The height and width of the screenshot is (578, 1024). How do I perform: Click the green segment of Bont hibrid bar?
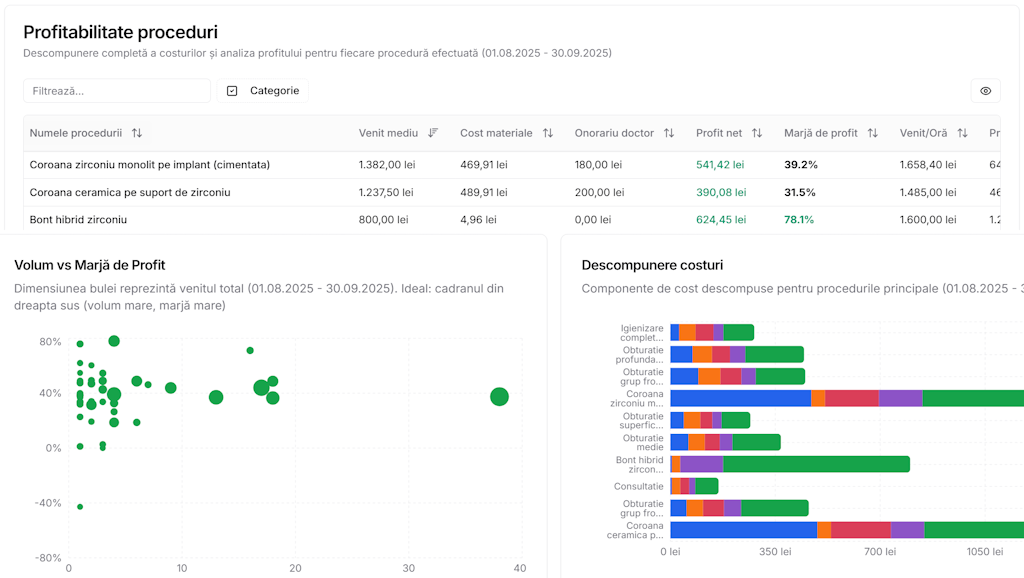coord(816,464)
